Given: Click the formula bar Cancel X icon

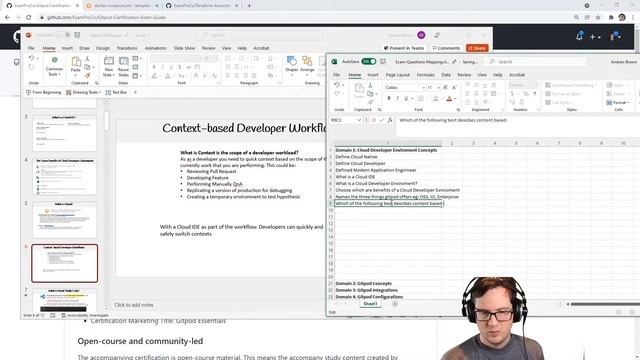Looking at the screenshot, I should point(373,120).
